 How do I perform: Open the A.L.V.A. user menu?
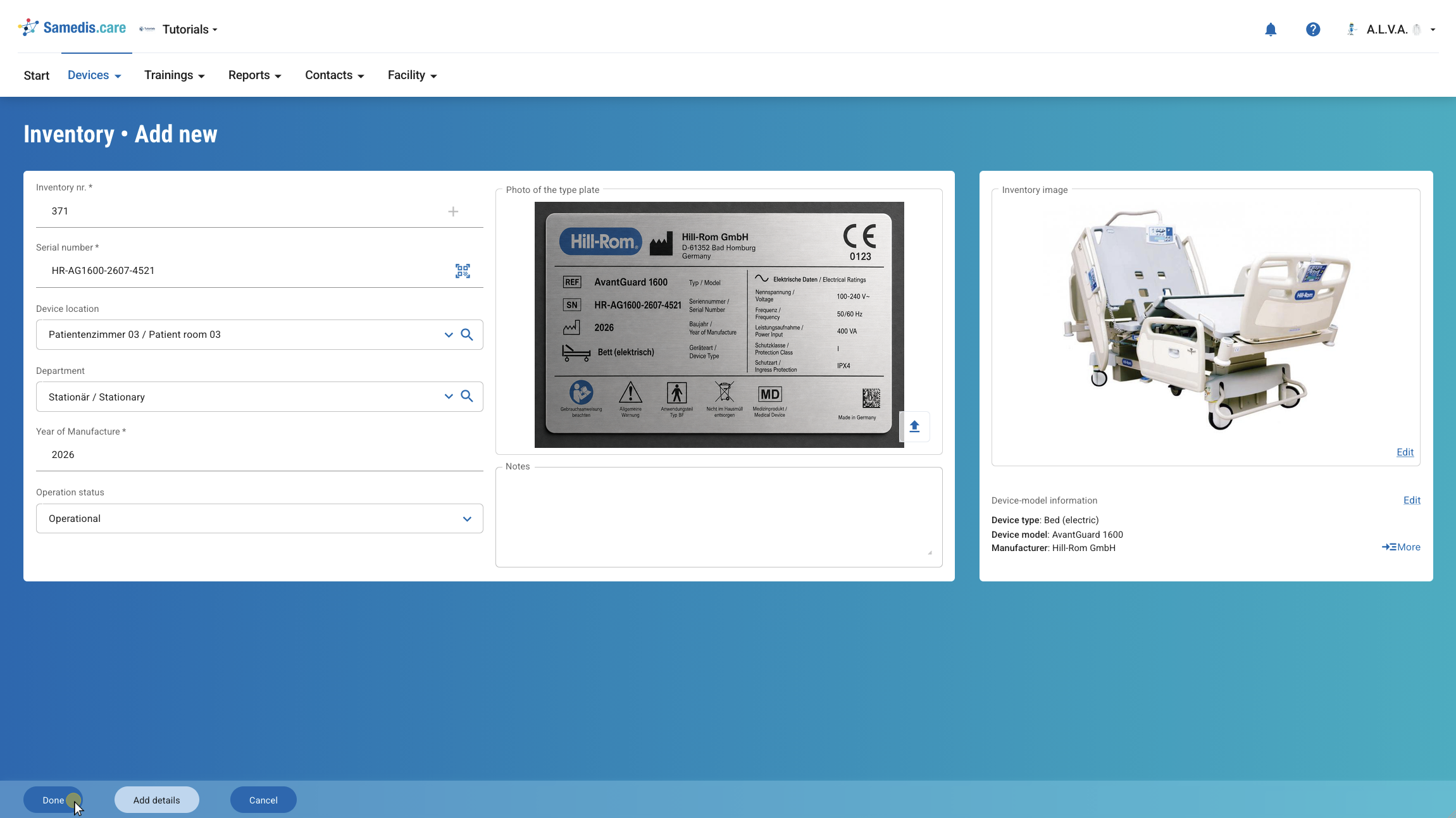[x=1391, y=30]
